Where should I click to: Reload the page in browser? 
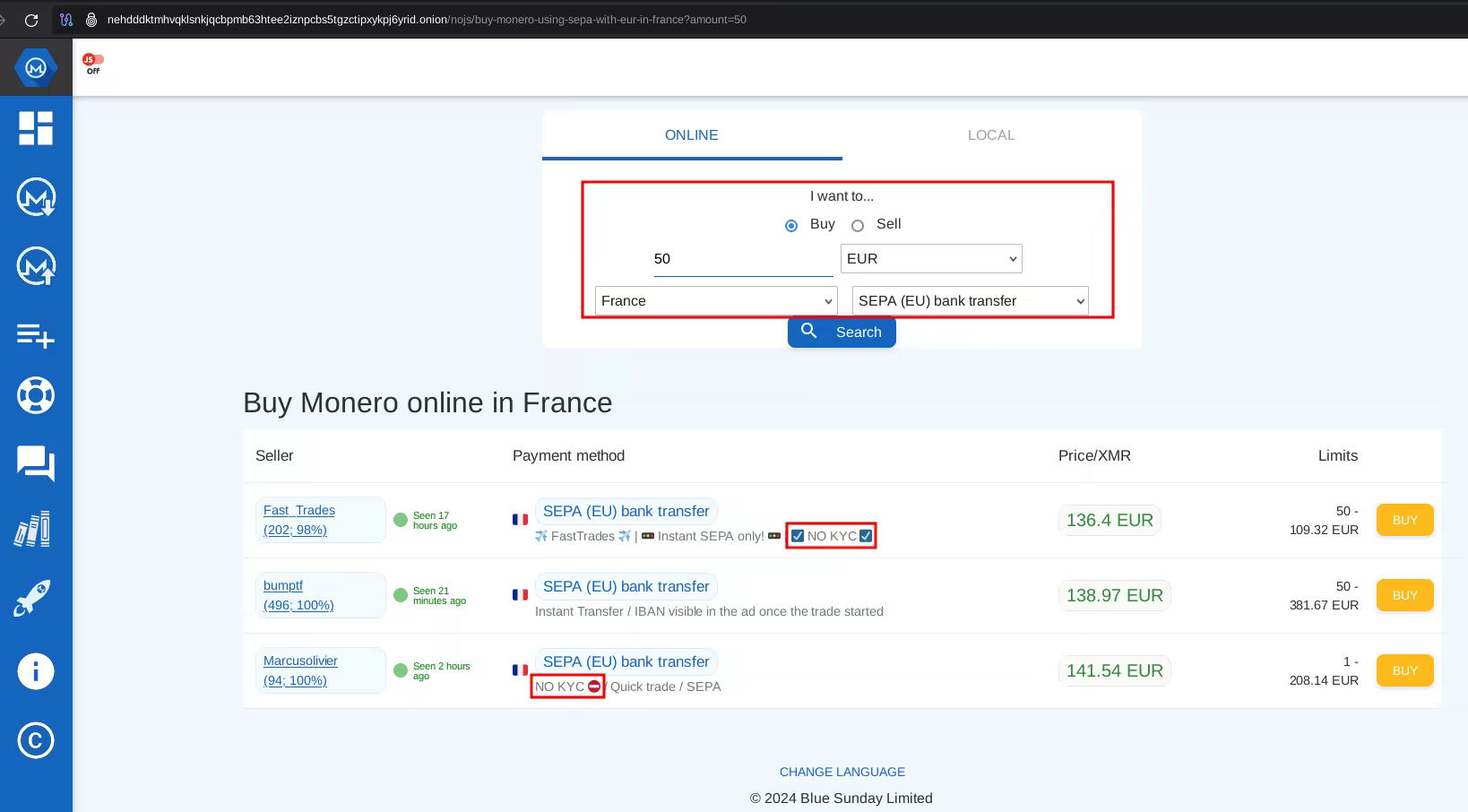31,20
